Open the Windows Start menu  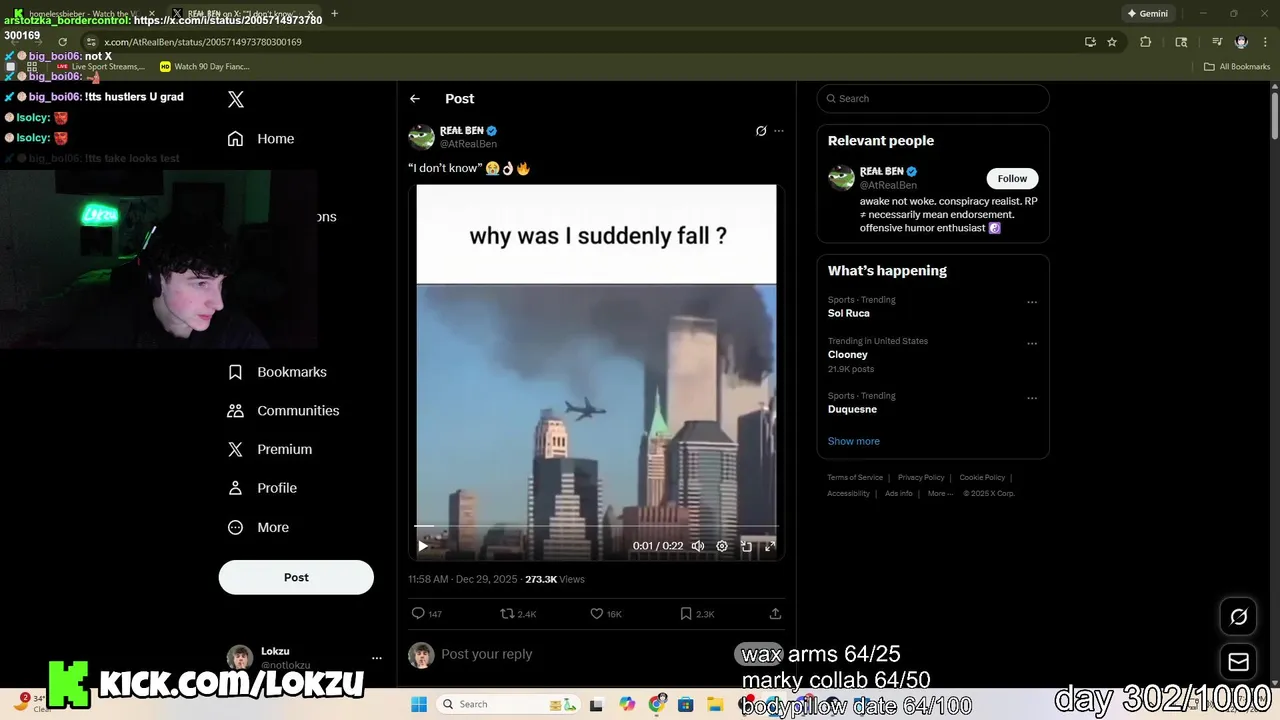click(x=419, y=704)
